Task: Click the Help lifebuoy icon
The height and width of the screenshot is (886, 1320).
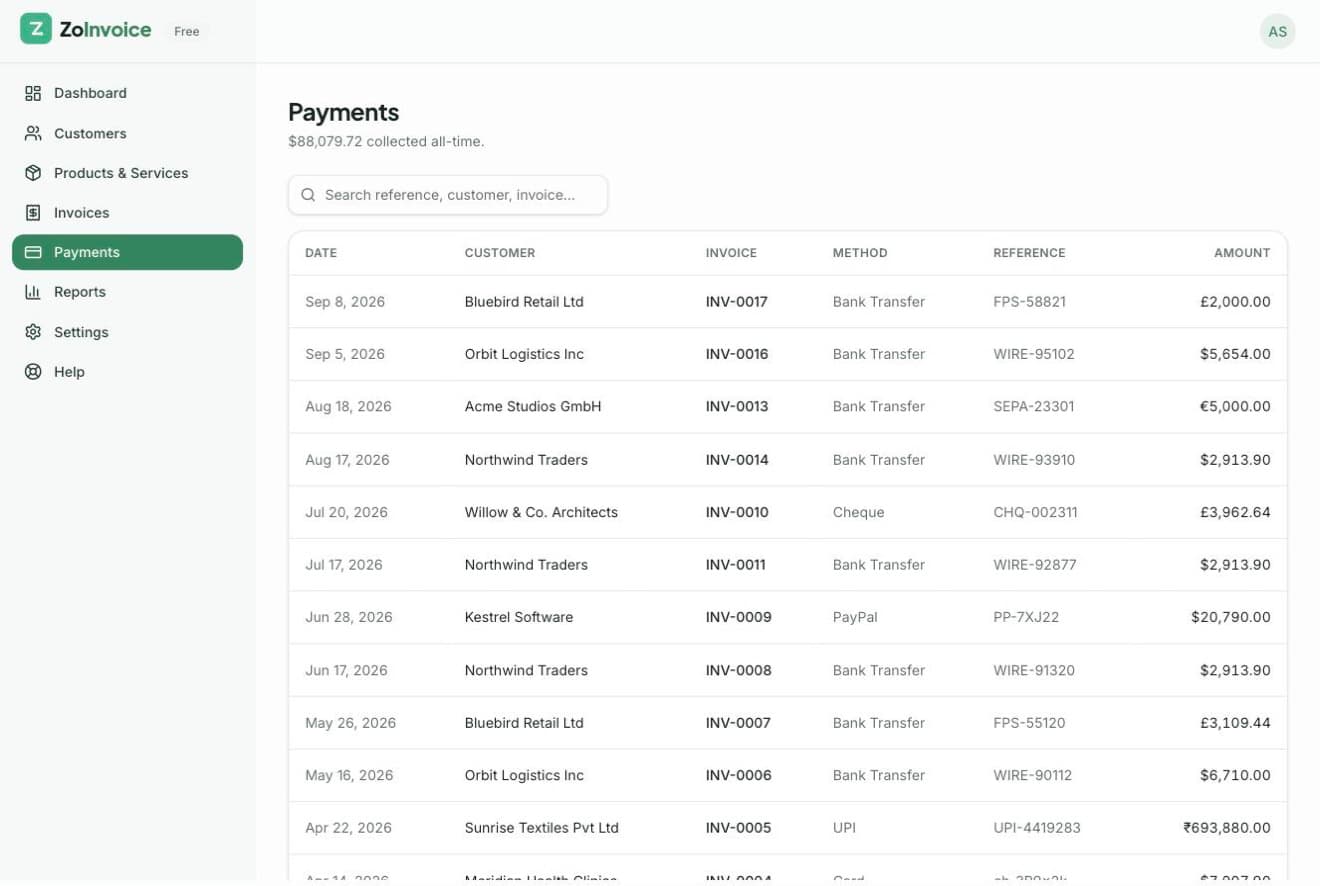Action: pyautogui.click(x=33, y=372)
